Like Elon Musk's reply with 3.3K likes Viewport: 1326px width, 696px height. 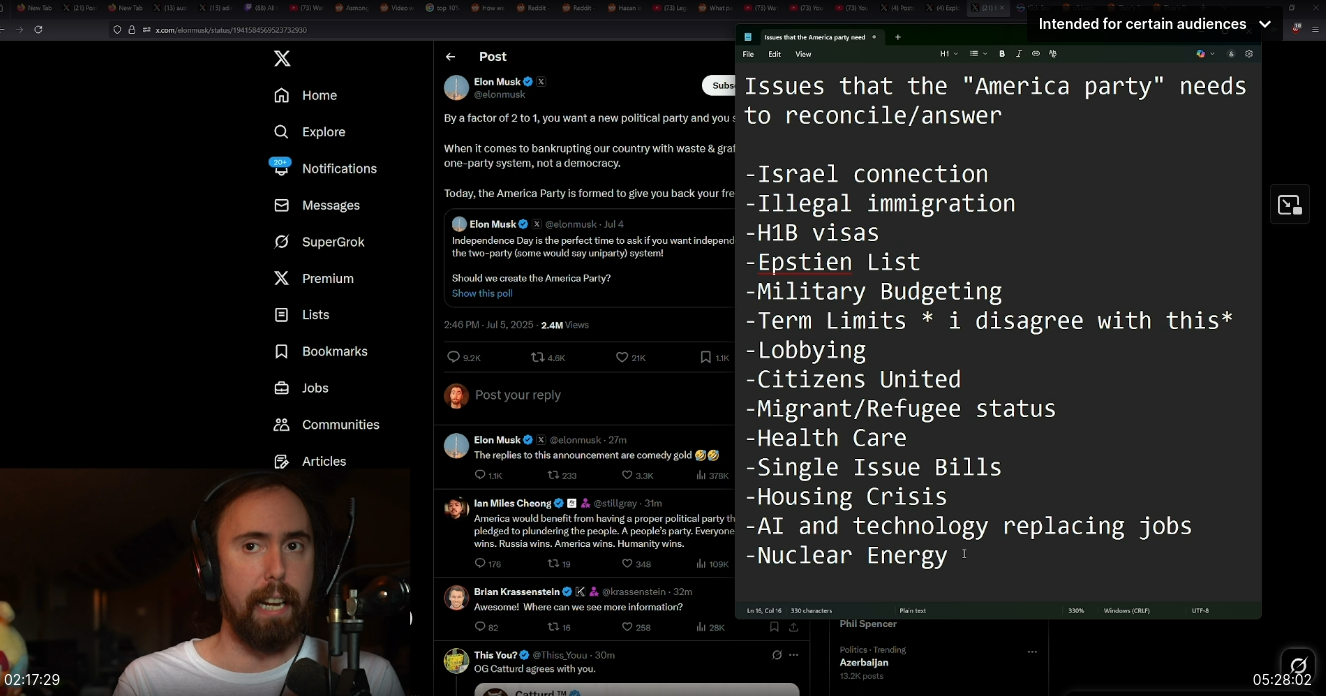point(637,476)
